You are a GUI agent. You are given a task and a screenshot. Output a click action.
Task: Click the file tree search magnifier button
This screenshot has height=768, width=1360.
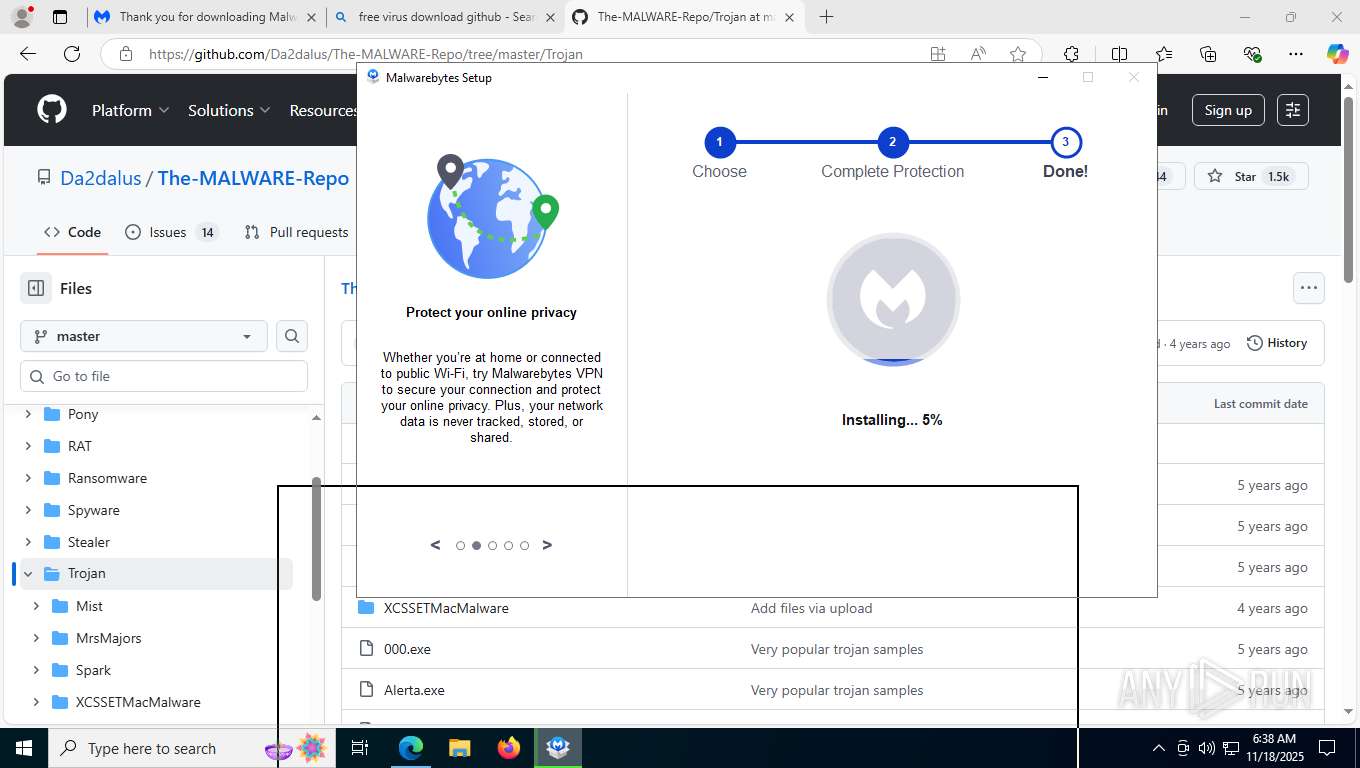(292, 336)
